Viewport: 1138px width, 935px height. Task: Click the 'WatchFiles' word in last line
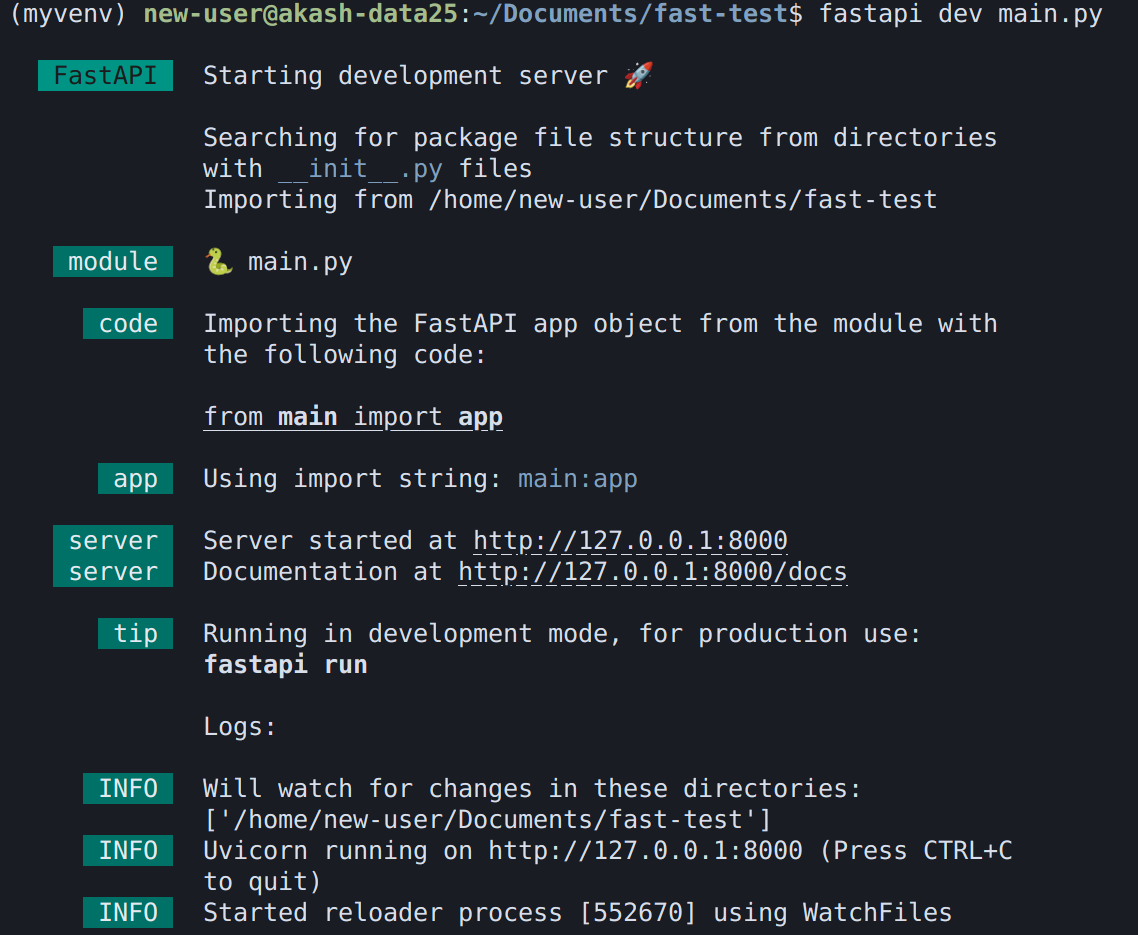coord(877,912)
